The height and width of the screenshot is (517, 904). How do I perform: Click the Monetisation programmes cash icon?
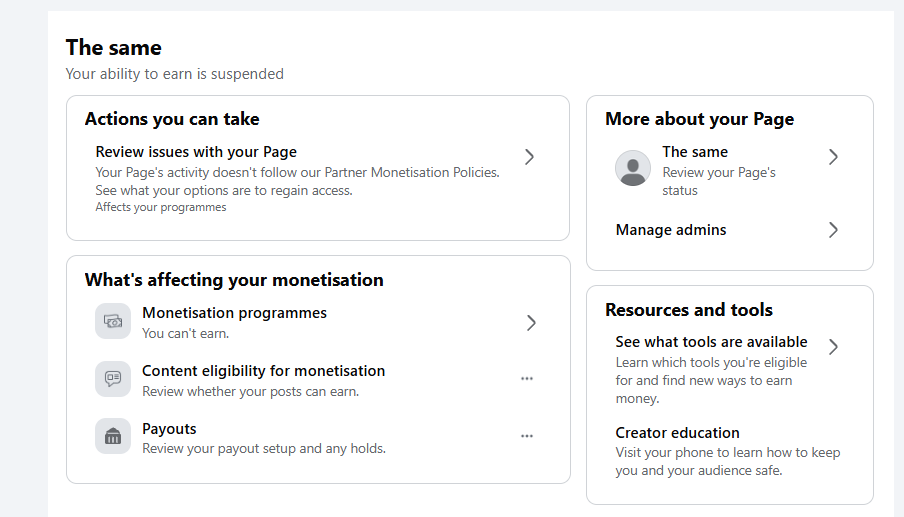coord(113,321)
